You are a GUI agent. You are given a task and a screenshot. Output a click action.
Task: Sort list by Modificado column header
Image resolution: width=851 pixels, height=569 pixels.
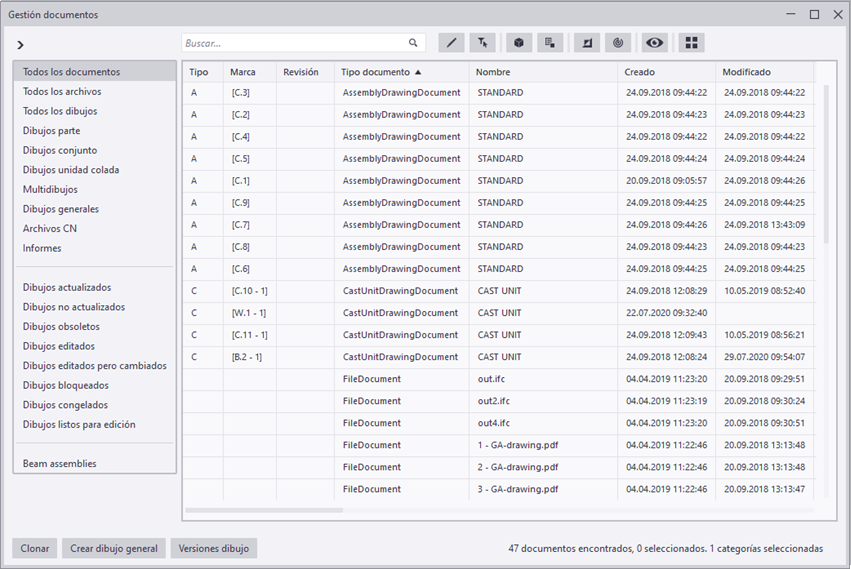coord(747,72)
